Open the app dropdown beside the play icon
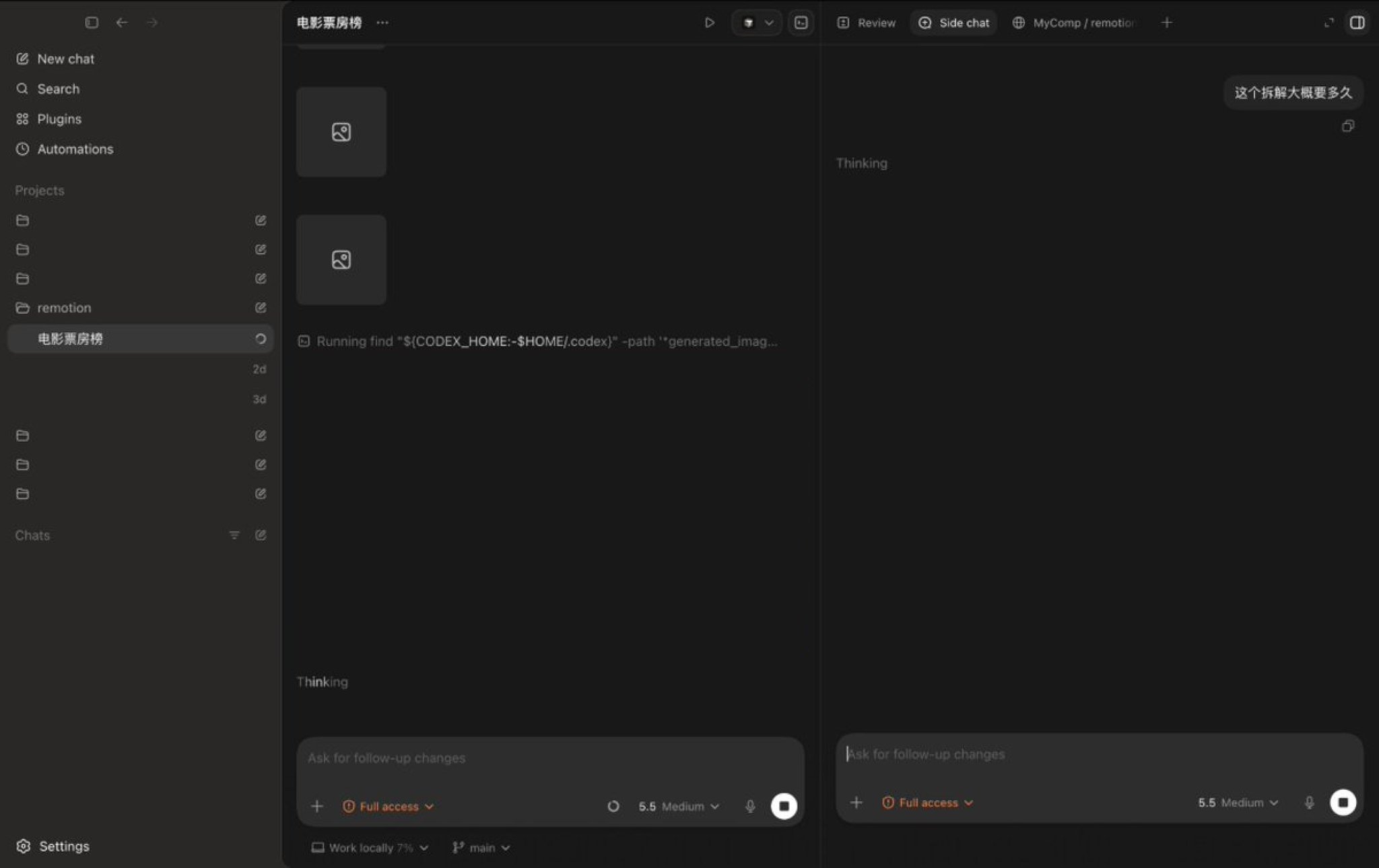The image size is (1379, 868). point(757,22)
